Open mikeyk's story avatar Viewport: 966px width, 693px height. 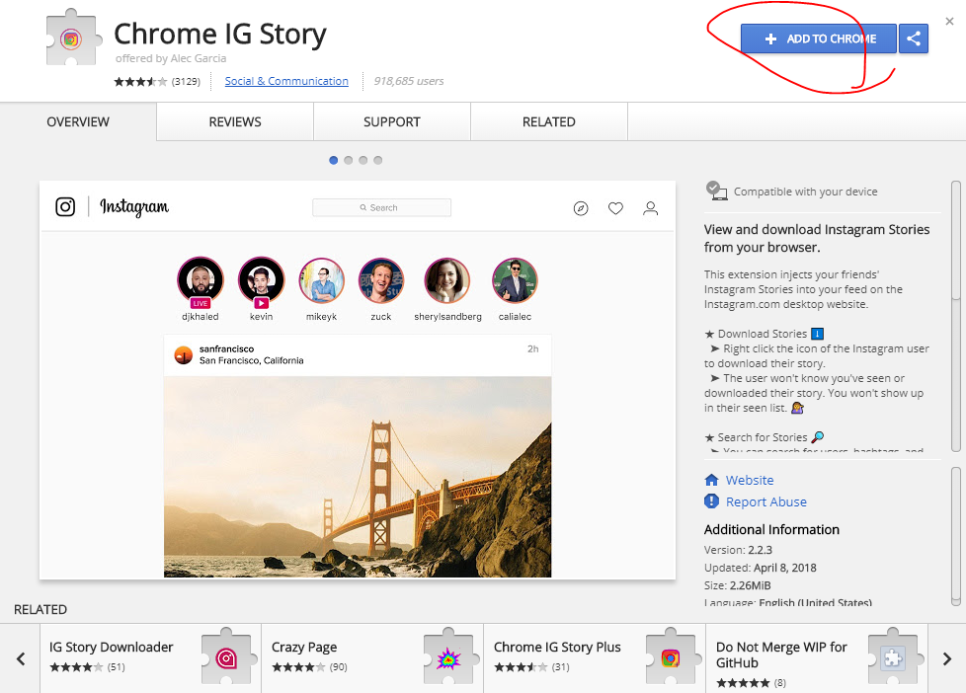point(321,280)
